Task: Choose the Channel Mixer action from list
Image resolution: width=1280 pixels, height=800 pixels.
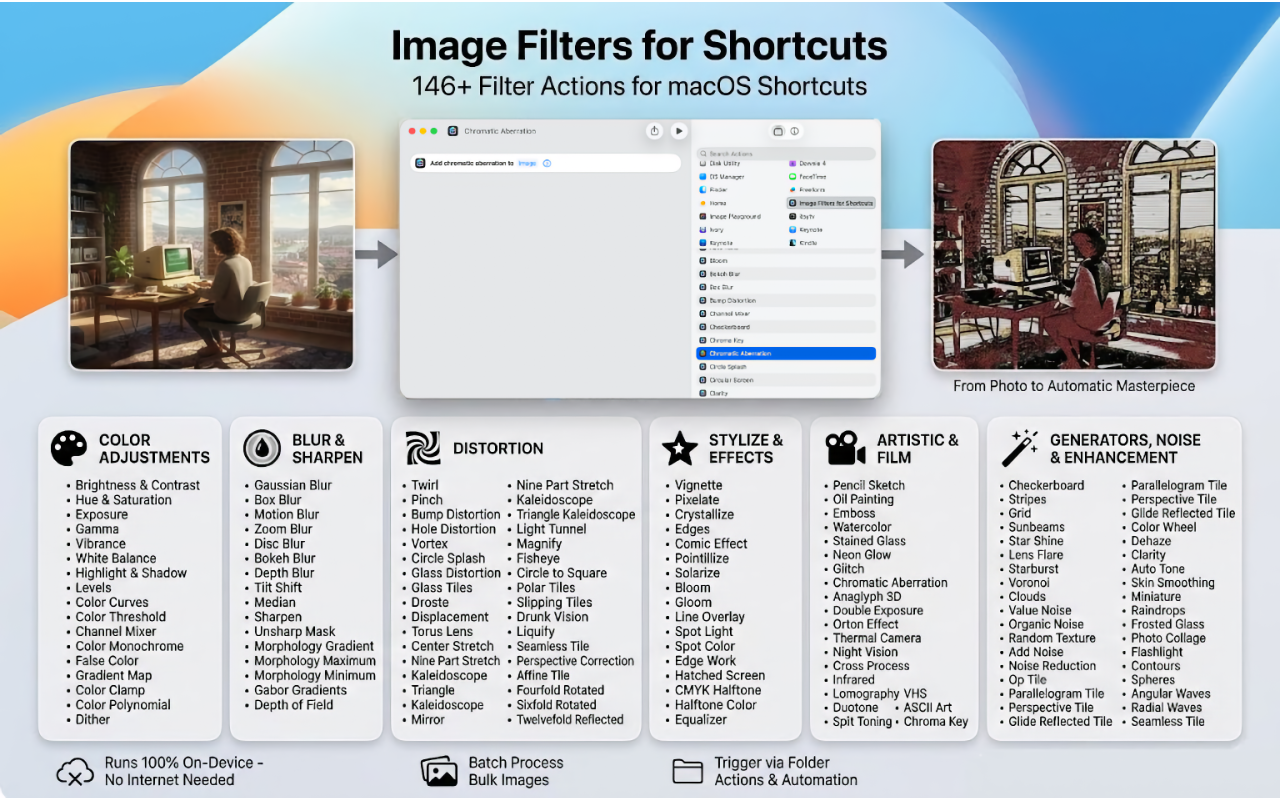Action: [729, 314]
